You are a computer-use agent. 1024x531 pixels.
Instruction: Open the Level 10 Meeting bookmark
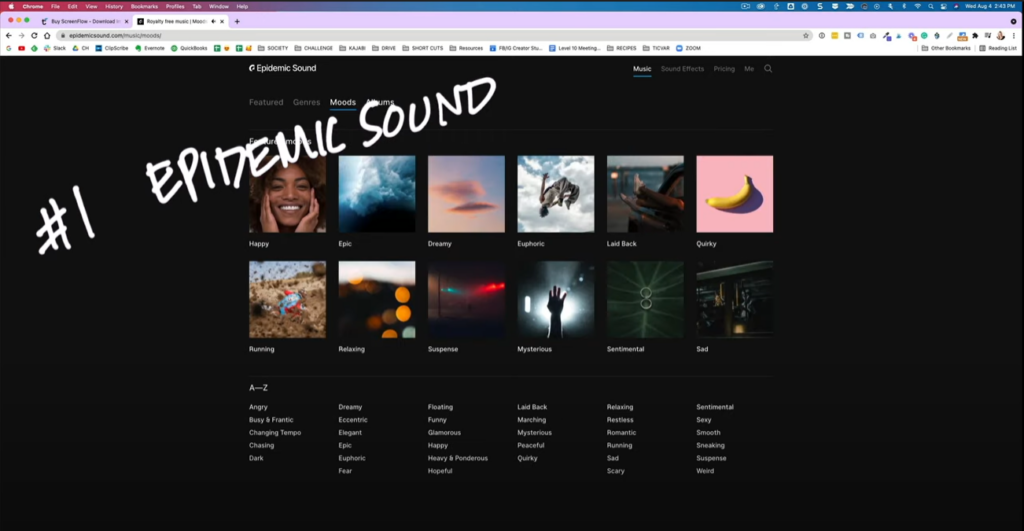(575, 48)
